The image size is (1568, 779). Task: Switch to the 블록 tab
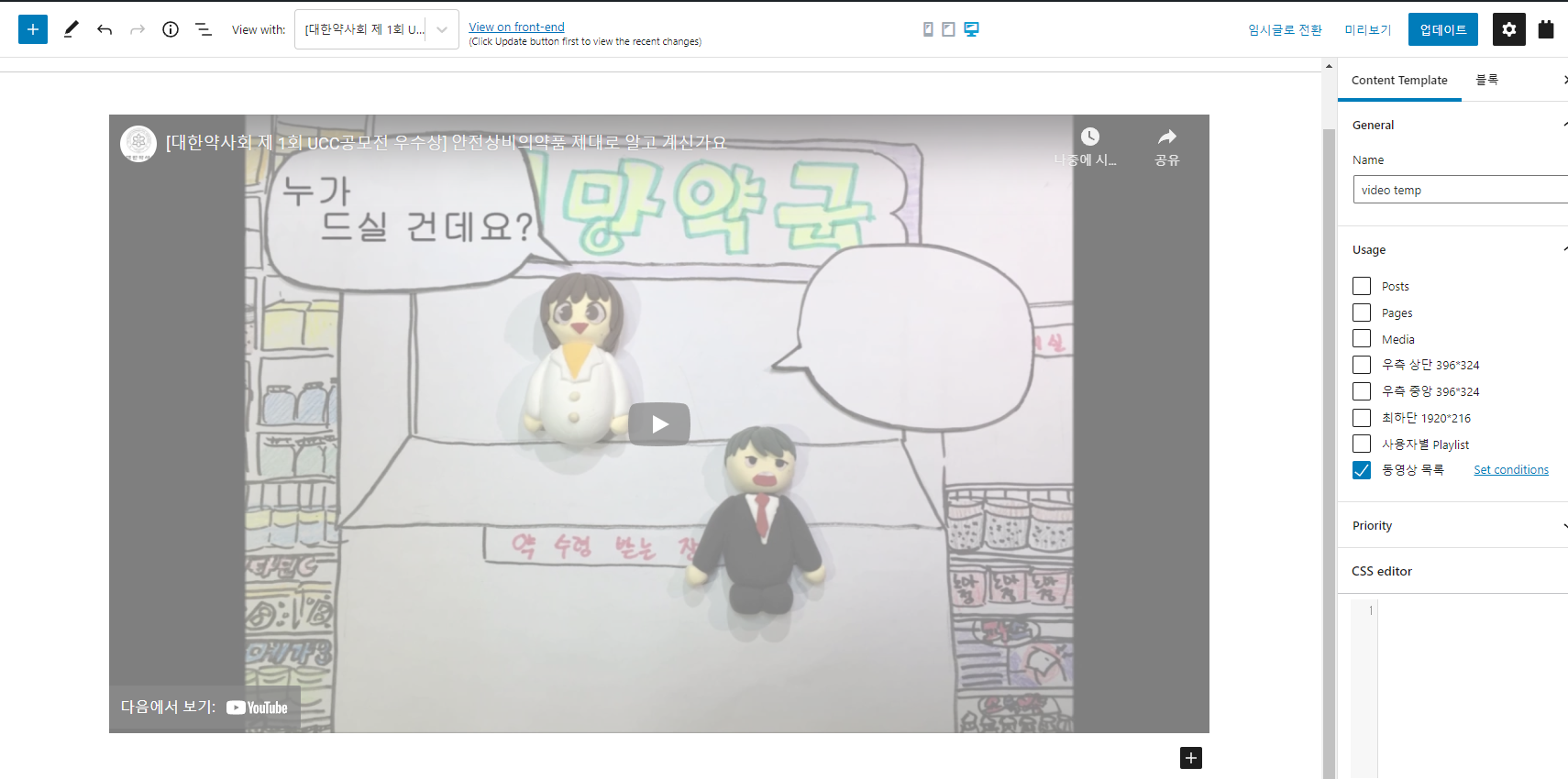pos(1486,81)
